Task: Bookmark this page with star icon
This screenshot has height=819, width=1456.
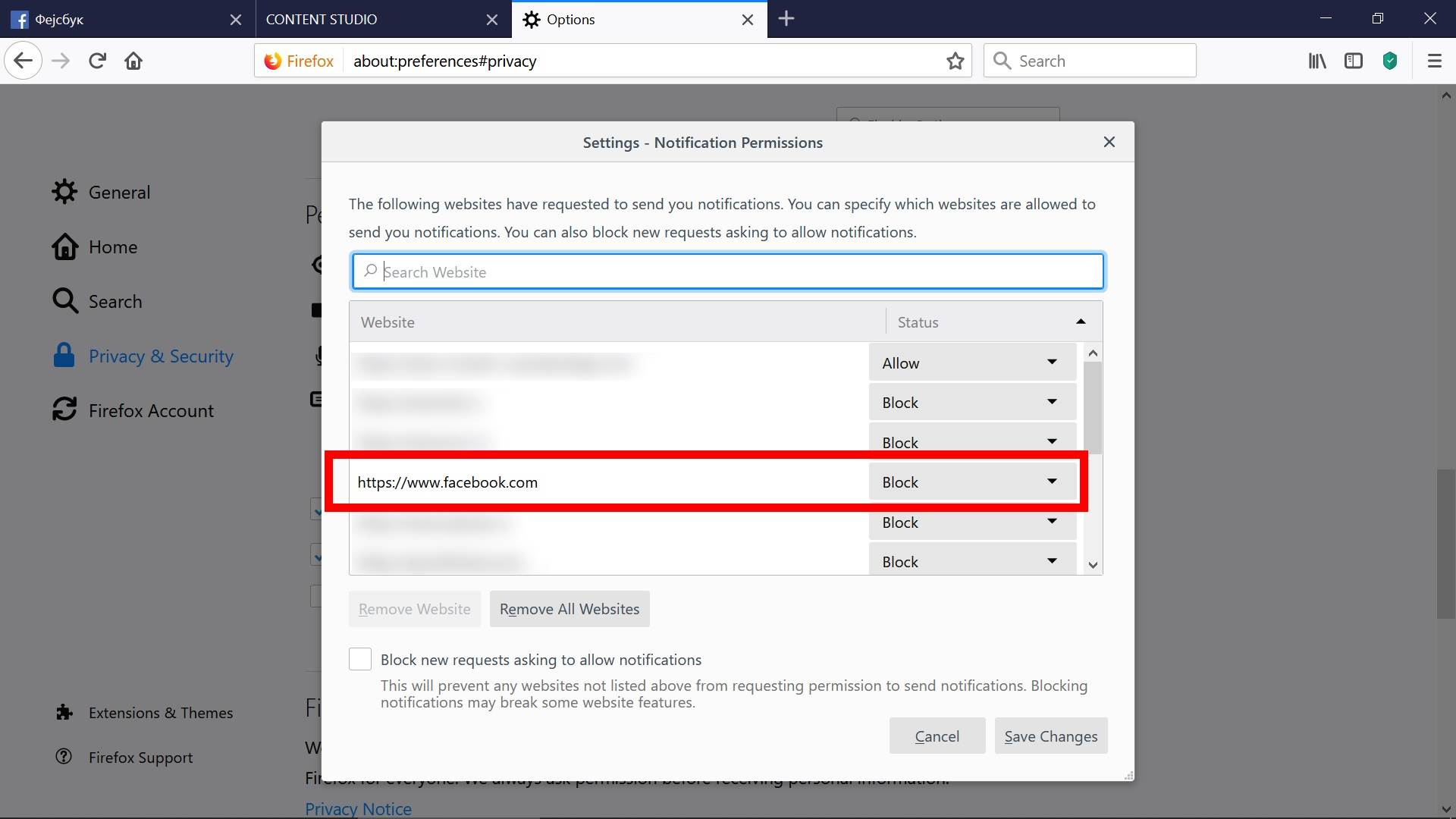Action: pos(955,61)
